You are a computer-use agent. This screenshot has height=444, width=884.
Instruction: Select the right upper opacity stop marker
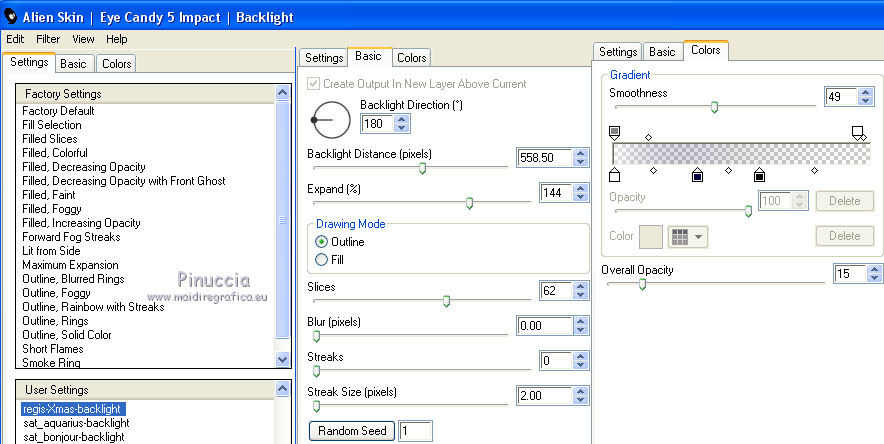pos(858,133)
